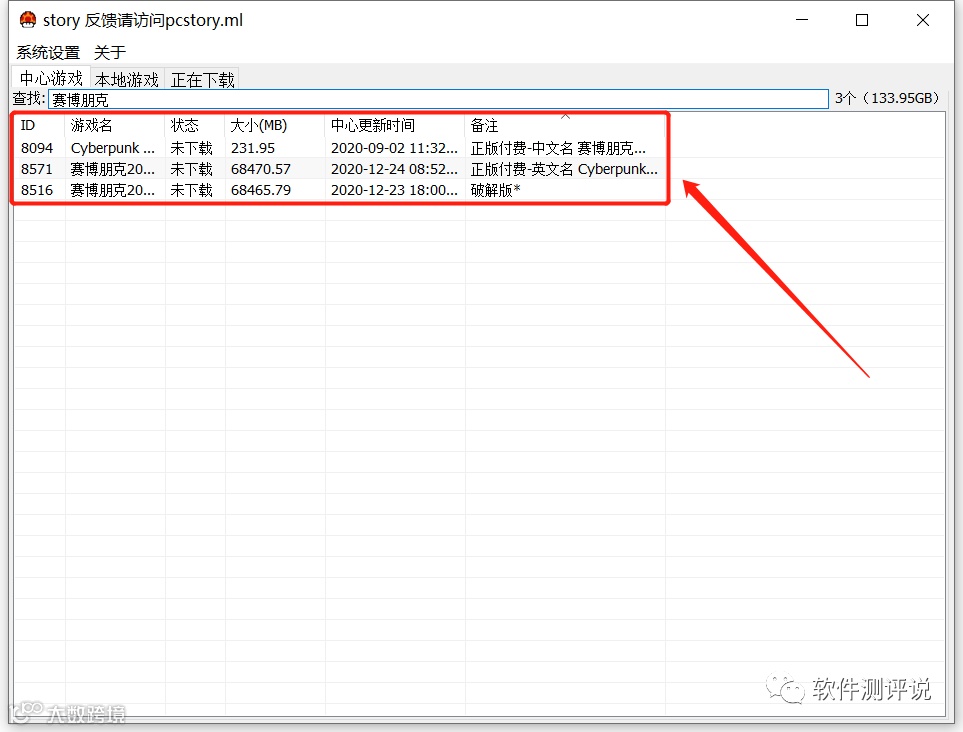Open the 系统设置 menu

click(48, 53)
